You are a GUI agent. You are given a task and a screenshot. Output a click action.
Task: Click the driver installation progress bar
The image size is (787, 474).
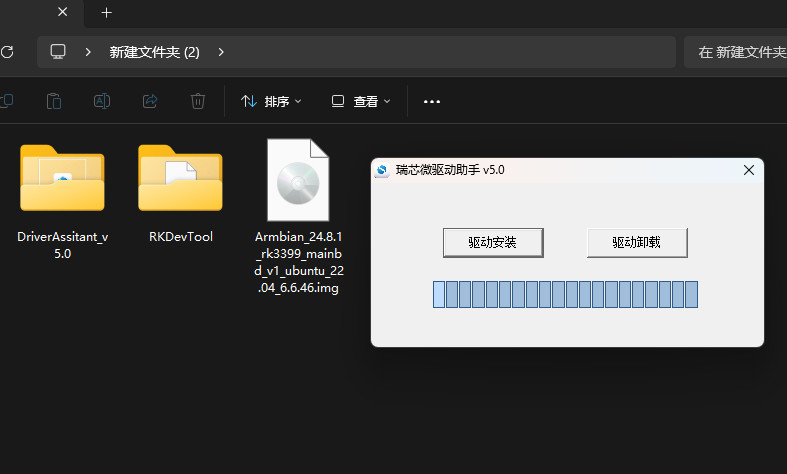click(565, 294)
